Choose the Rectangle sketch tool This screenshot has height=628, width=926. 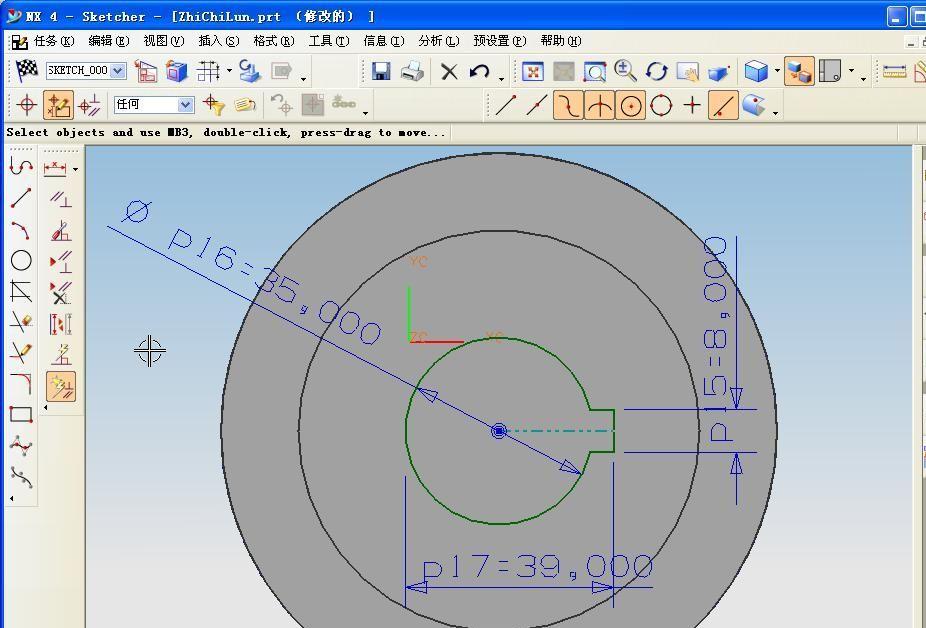pyautogui.click(x=20, y=415)
